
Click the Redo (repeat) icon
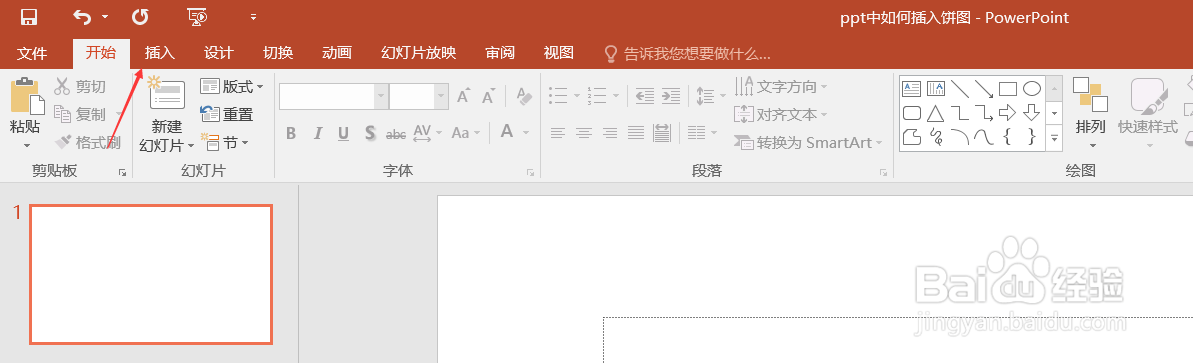(139, 16)
